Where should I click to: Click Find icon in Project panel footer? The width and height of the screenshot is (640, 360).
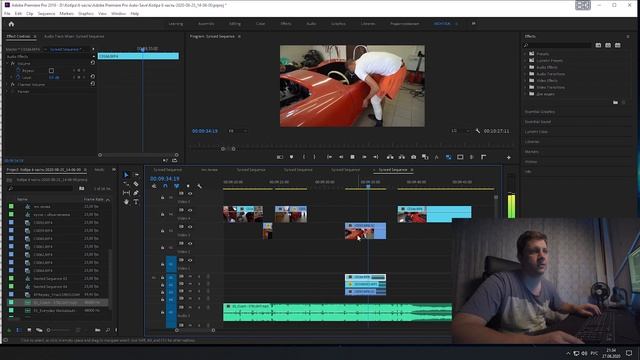[107, 330]
